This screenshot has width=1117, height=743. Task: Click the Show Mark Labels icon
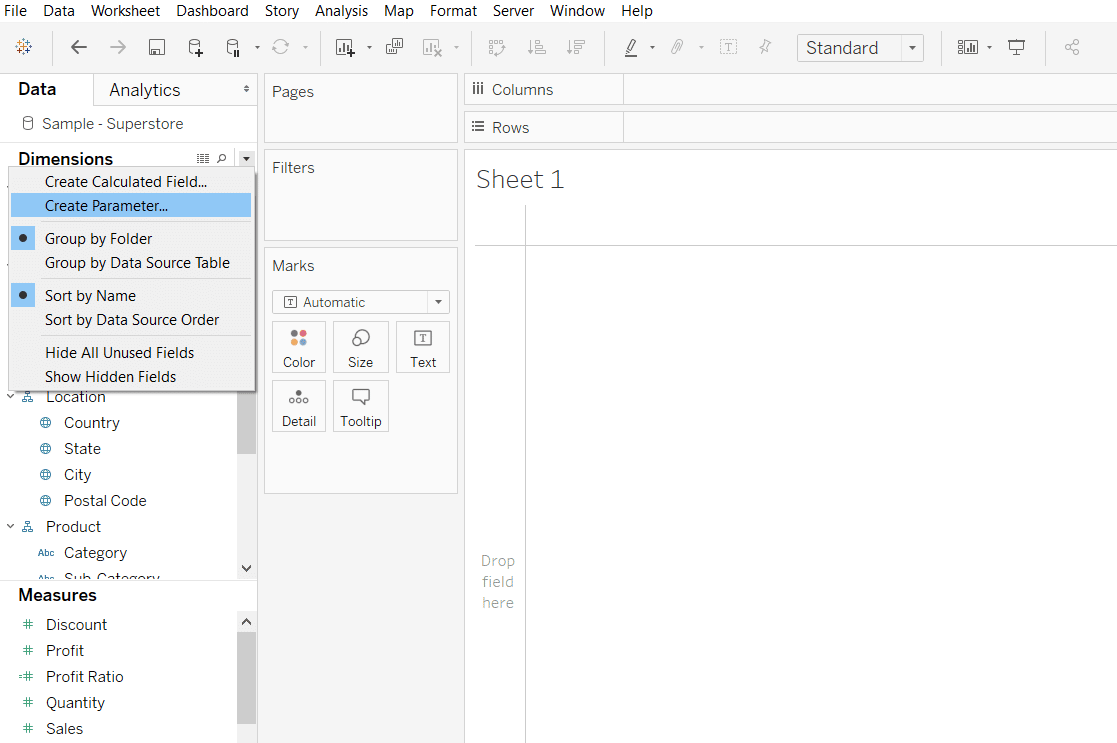(x=728, y=47)
